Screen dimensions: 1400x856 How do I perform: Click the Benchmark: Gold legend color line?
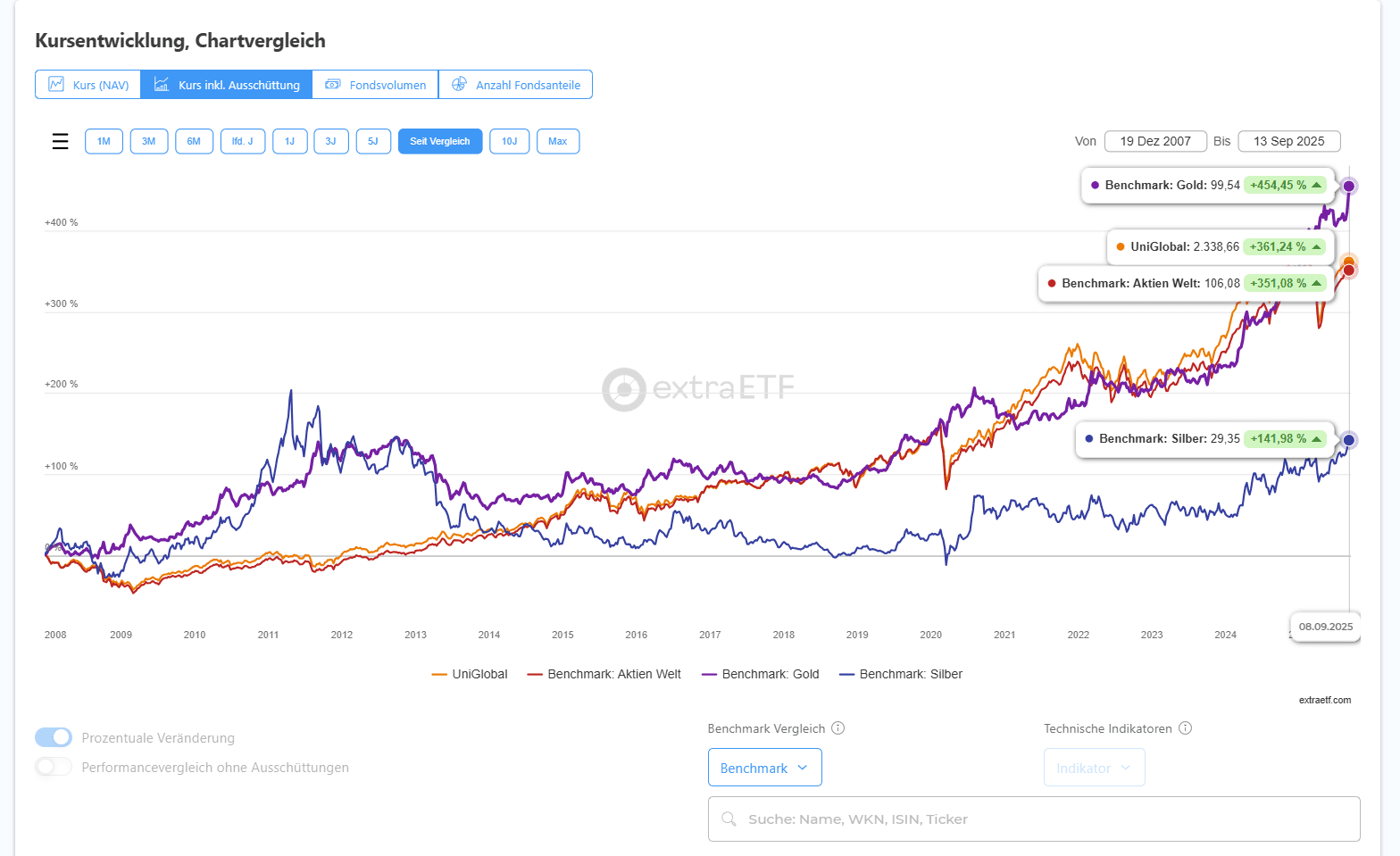710,675
